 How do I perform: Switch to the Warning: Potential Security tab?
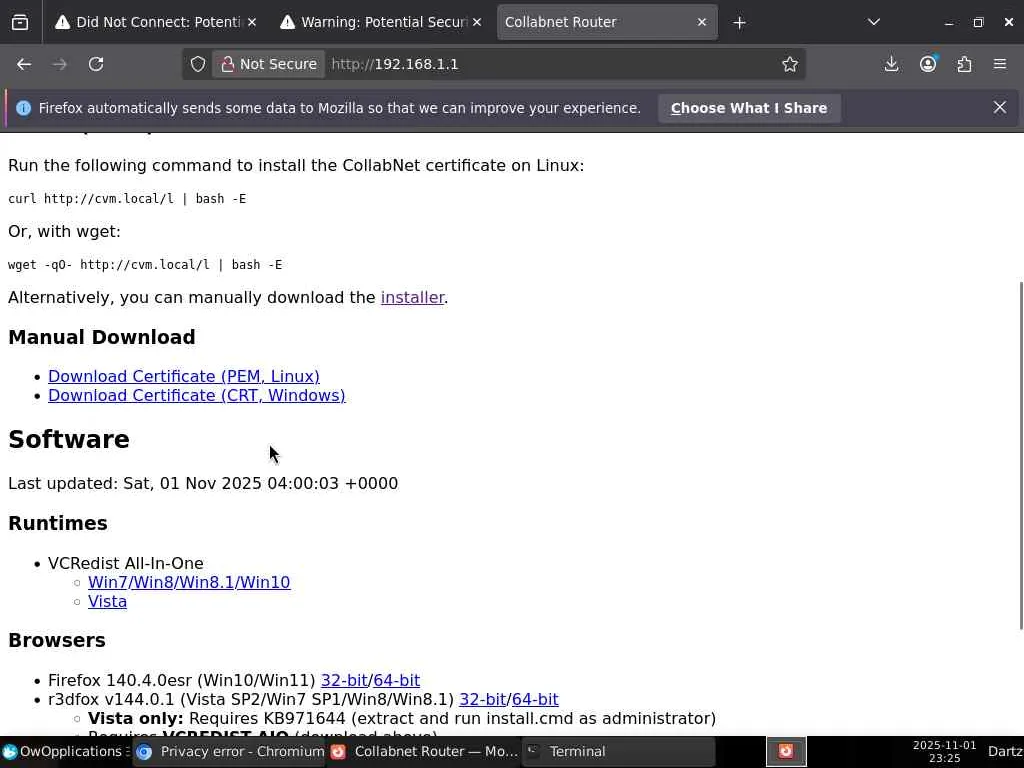[x=380, y=22]
